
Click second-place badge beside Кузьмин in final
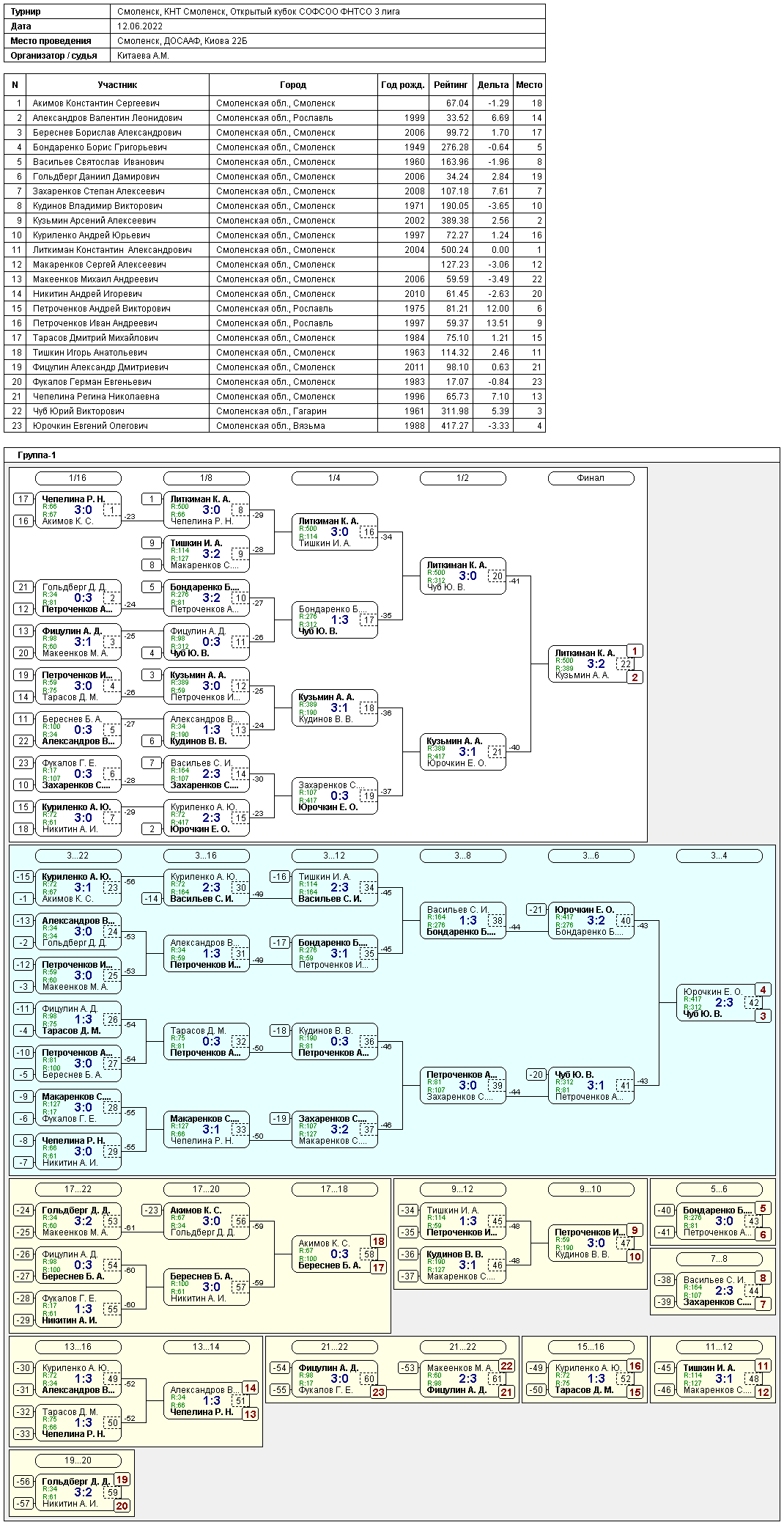pos(635,677)
